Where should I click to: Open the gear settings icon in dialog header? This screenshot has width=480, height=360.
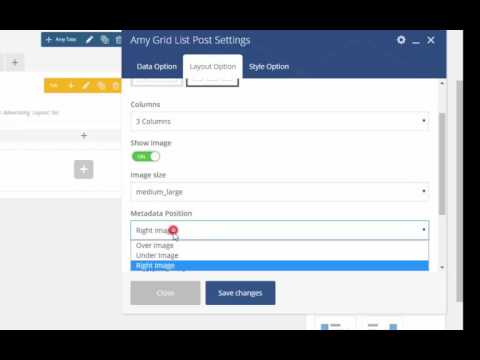[x=401, y=40]
